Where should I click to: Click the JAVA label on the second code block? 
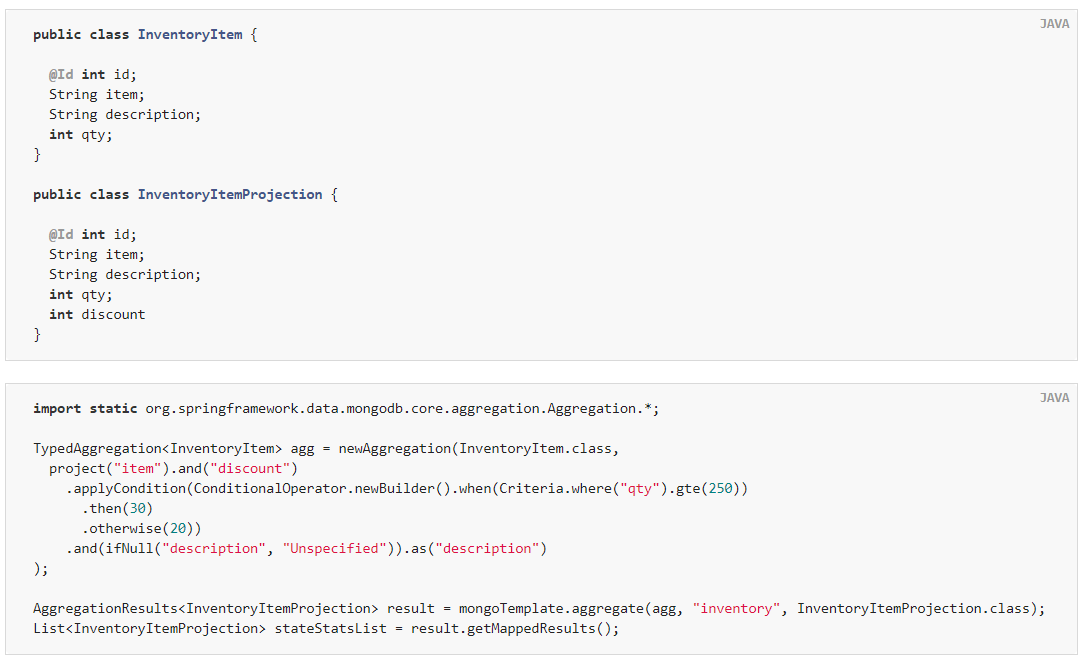1054,397
